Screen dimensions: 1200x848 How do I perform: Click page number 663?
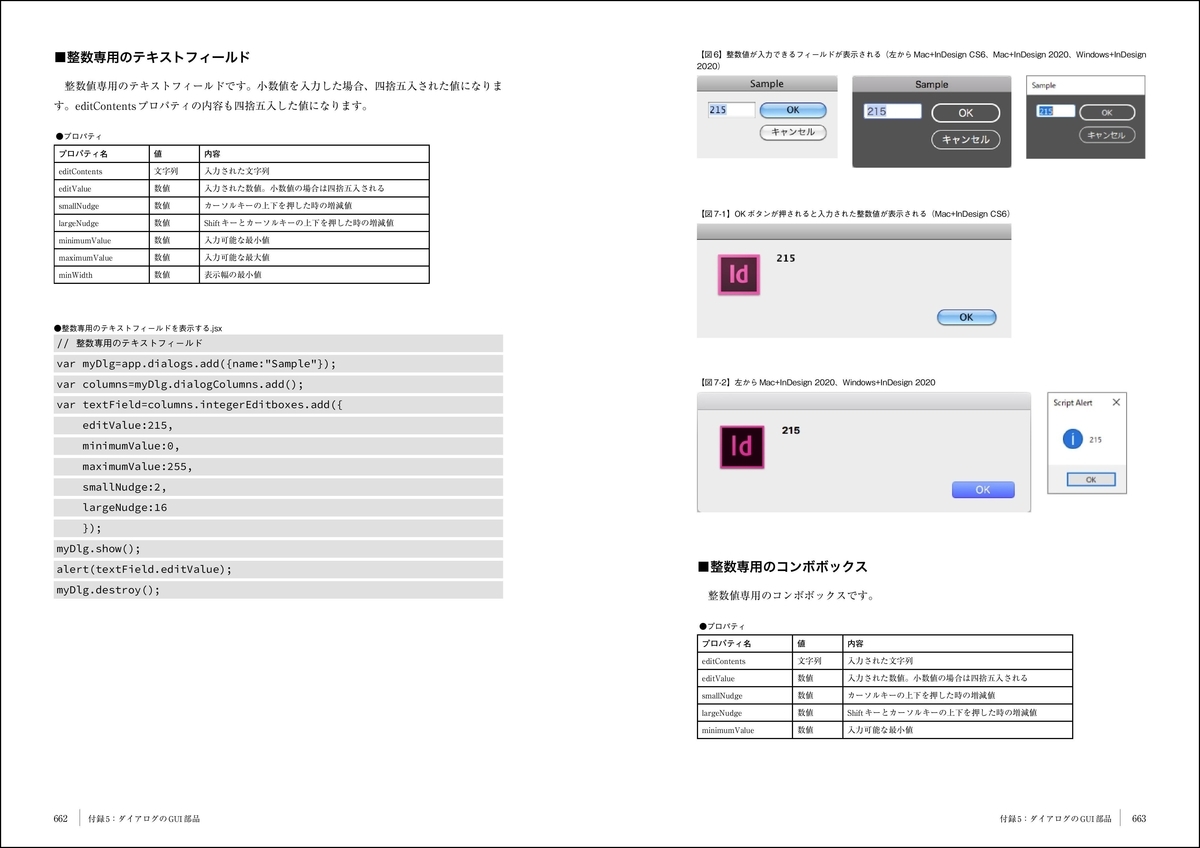pos(1138,818)
